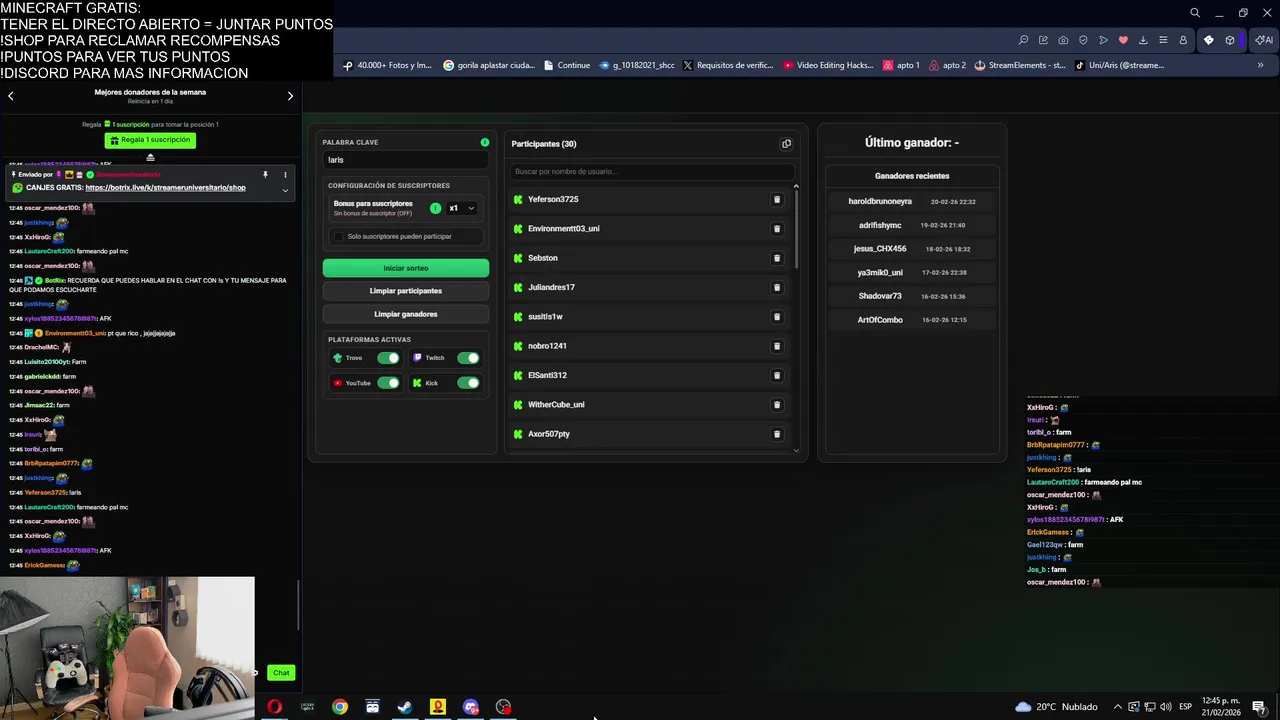Delete participant susitis1w via its trash icon
This screenshot has width=1280, height=720.
coord(776,317)
